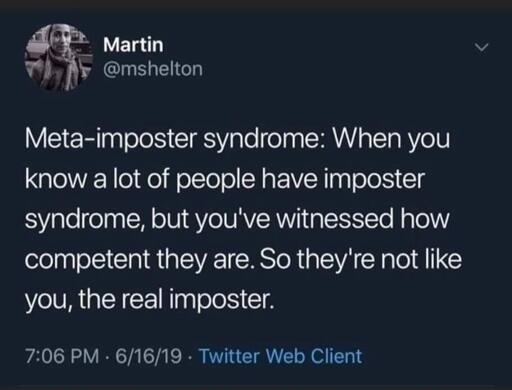Visit the @mshelton handle profile
Viewport: 512px width, 390px height.
click(153, 69)
